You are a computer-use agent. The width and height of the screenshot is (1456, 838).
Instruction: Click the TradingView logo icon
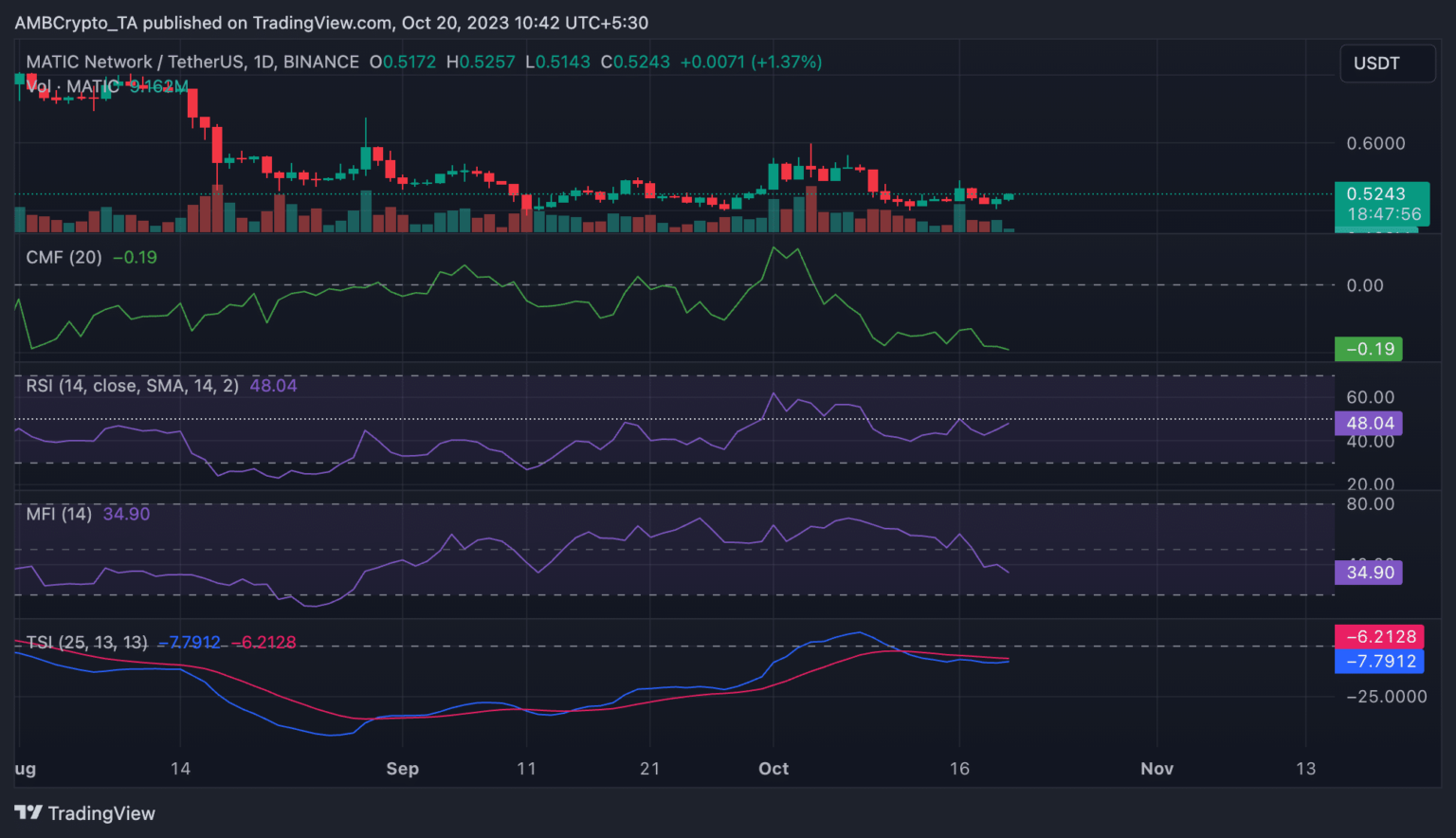(28, 812)
